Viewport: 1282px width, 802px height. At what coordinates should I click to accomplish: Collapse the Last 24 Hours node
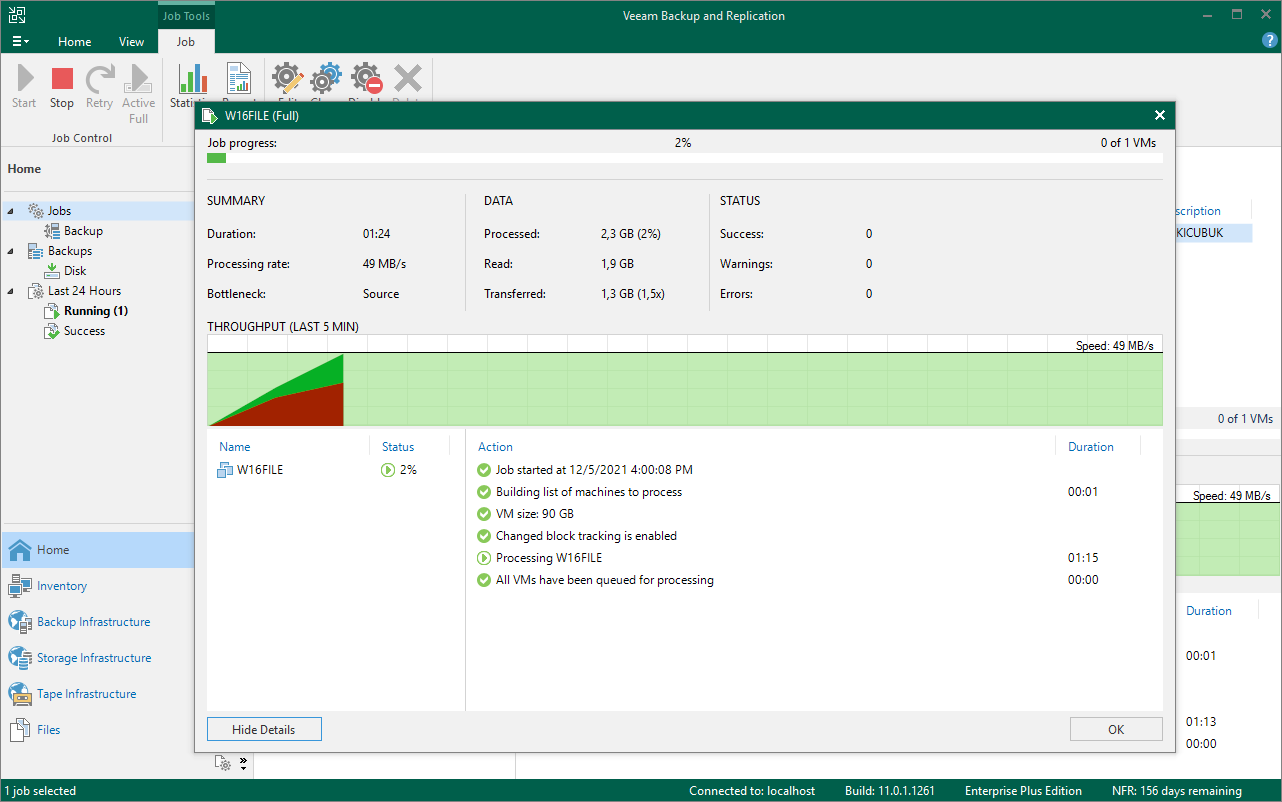coord(12,291)
